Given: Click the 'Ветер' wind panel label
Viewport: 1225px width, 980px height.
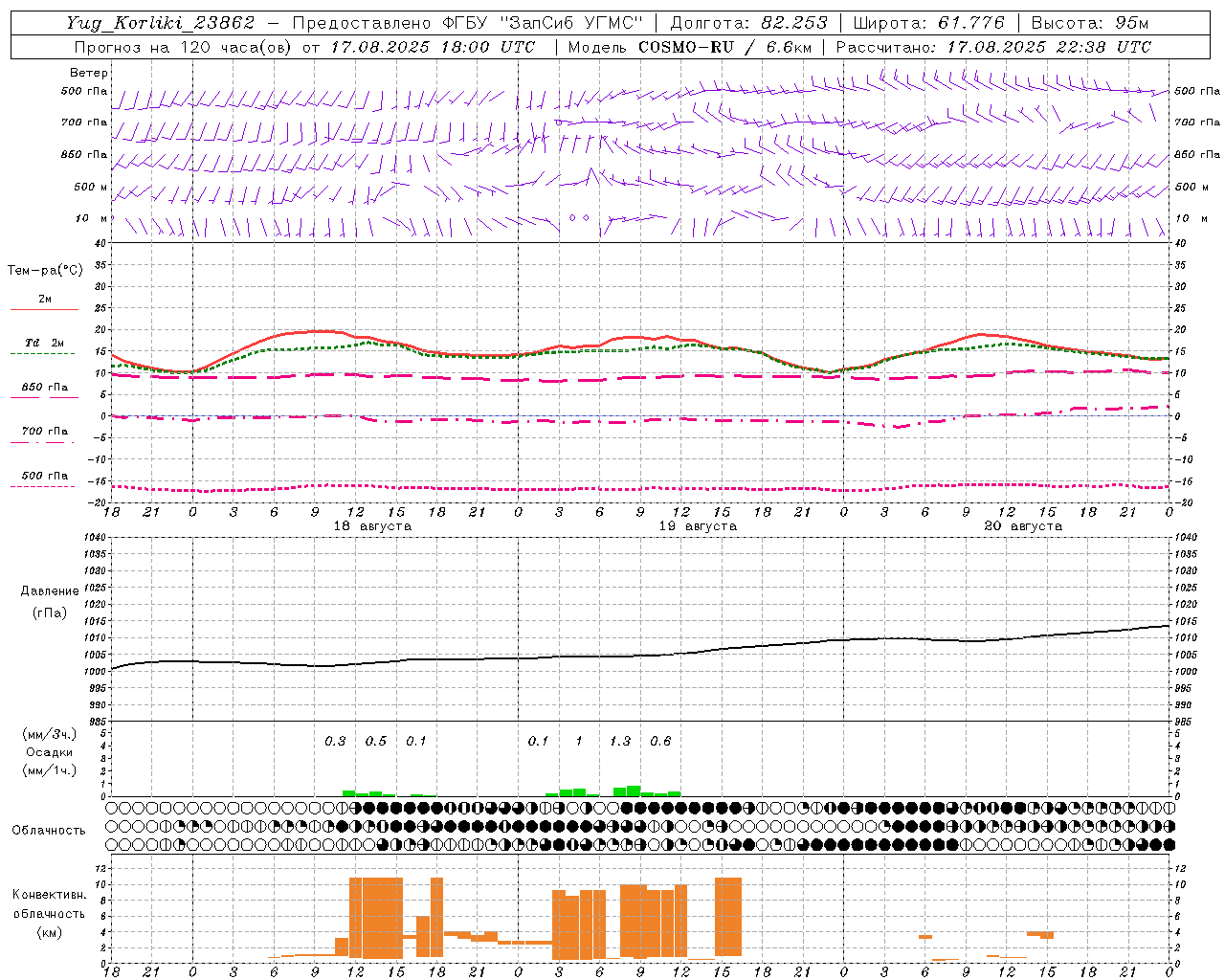Looking at the screenshot, I should point(89,73).
